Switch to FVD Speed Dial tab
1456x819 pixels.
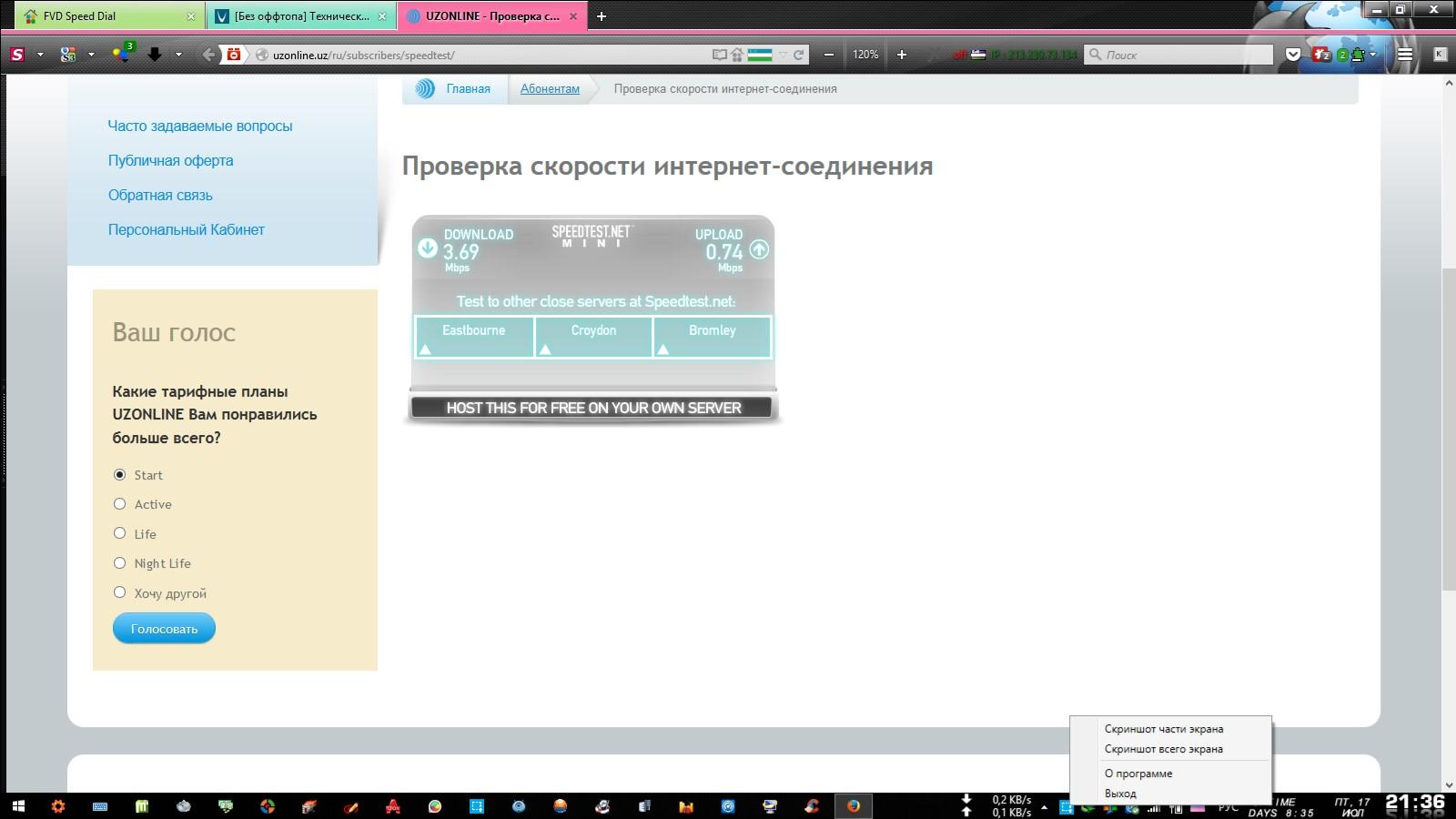pyautogui.click(x=109, y=16)
